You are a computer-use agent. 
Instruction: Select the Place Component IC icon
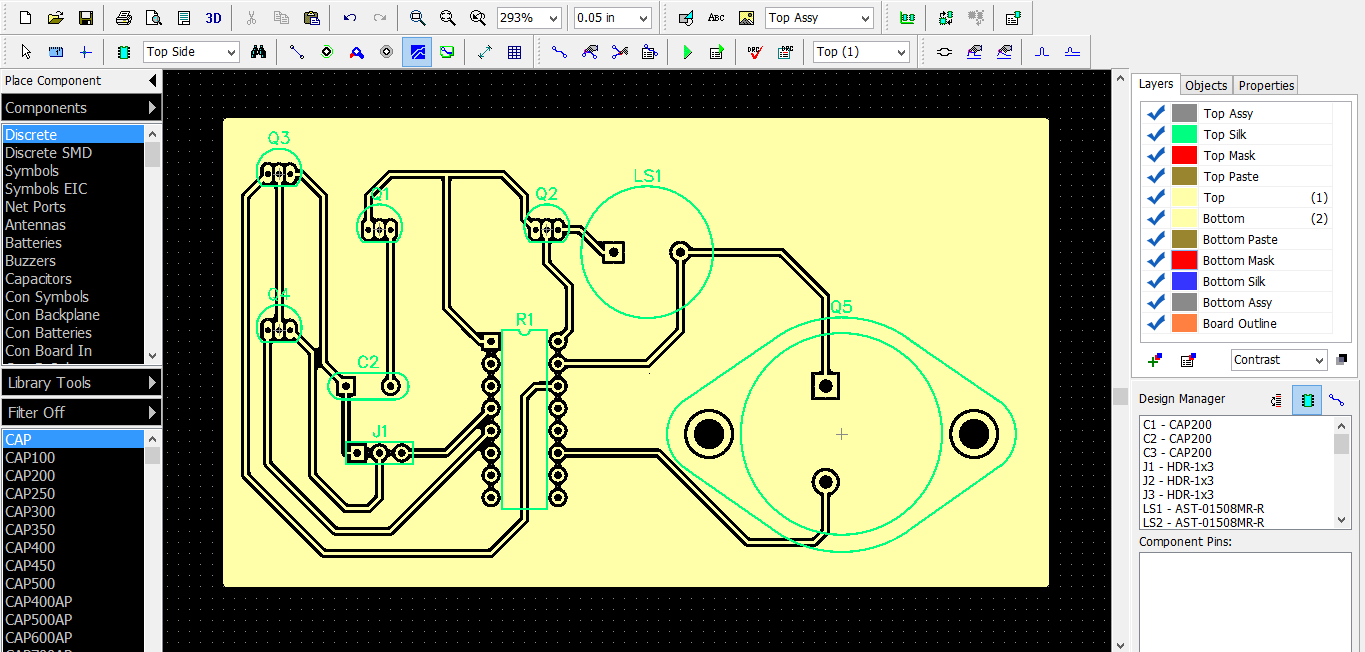[123, 51]
